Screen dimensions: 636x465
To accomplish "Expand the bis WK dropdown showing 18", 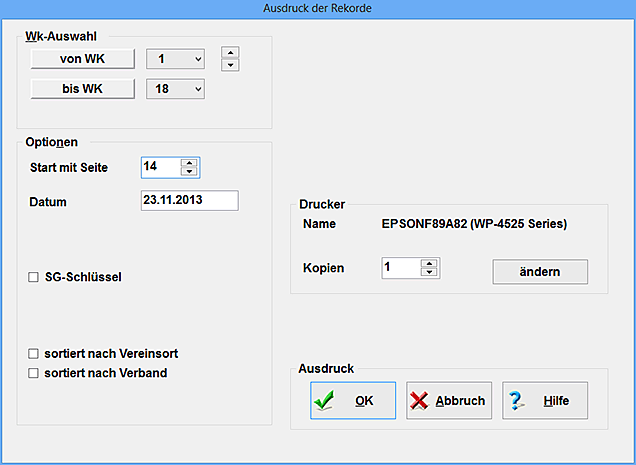I will [198, 89].
